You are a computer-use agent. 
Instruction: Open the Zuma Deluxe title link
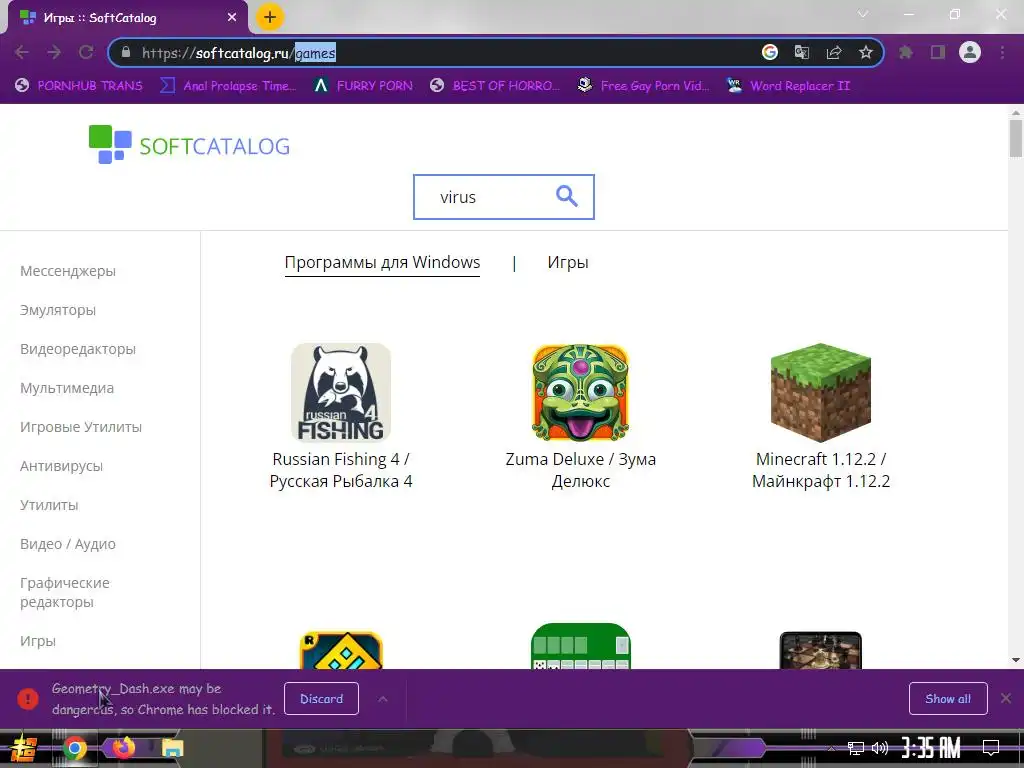point(581,470)
